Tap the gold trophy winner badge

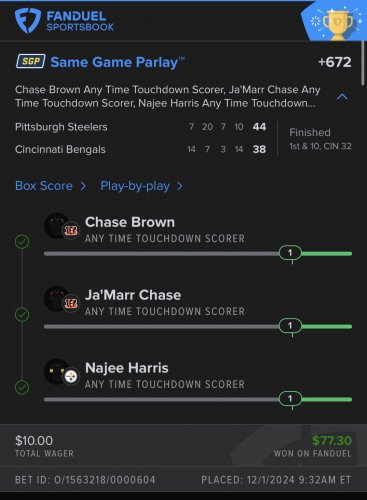click(338, 24)
